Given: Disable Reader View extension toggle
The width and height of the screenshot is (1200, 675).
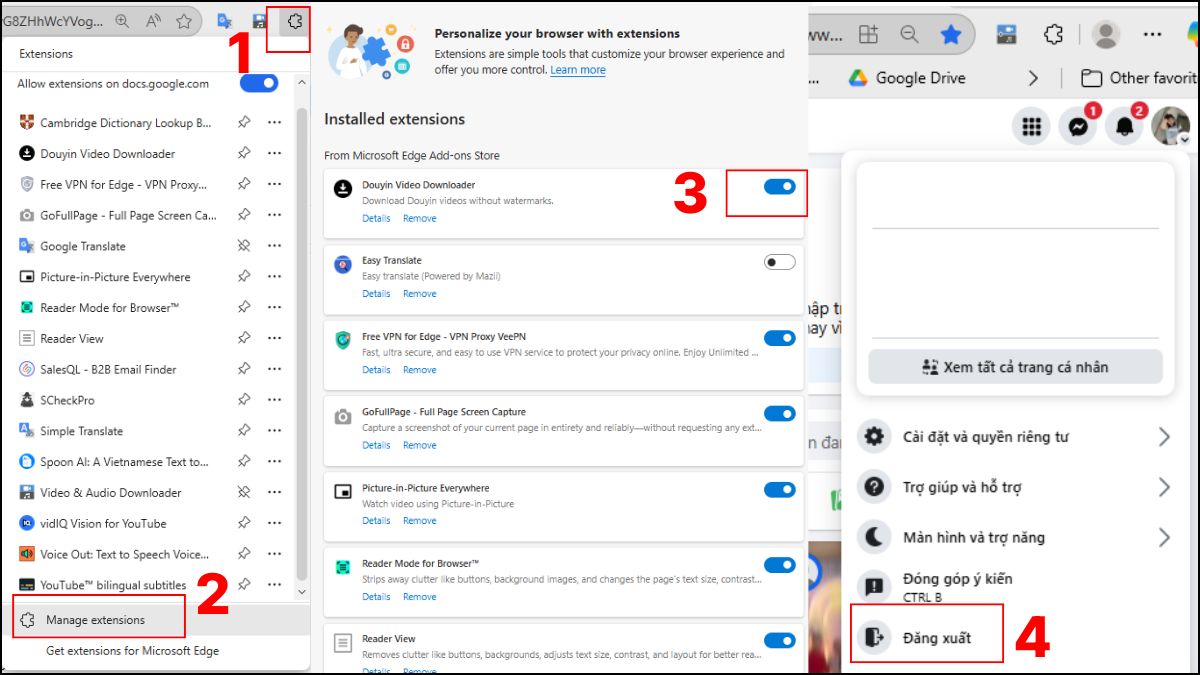Looking at the screenshot, I should (780, 640).
